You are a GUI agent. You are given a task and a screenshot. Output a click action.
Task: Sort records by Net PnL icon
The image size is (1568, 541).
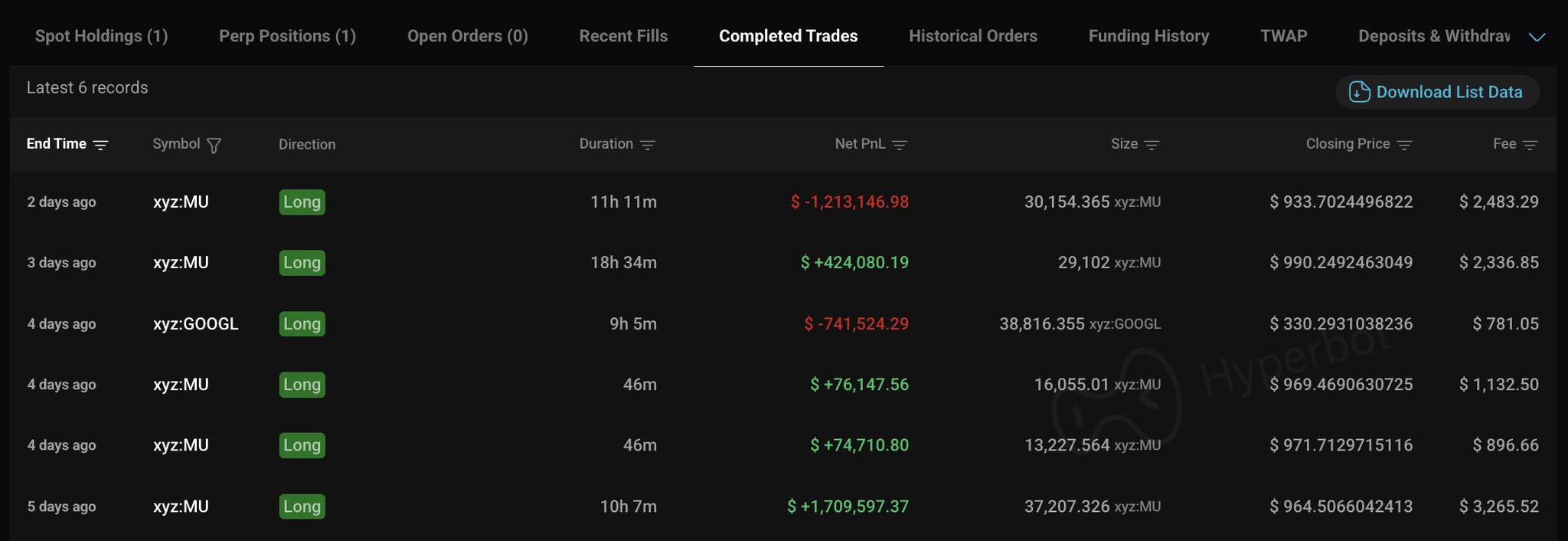pyautogui.click(x=900, y=145)
